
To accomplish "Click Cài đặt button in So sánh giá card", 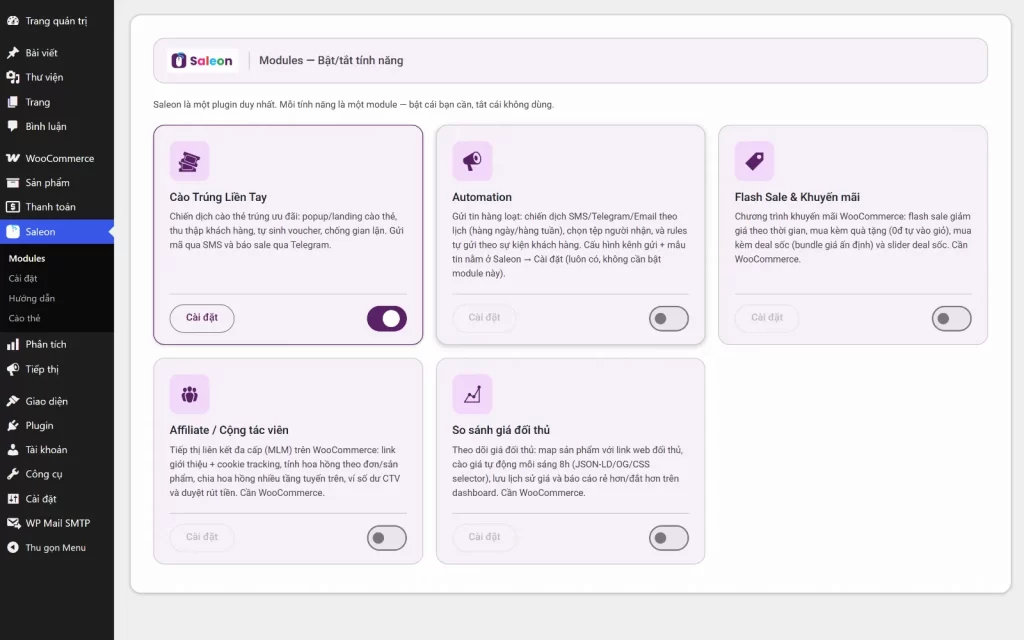I will (x=484, y=537).
